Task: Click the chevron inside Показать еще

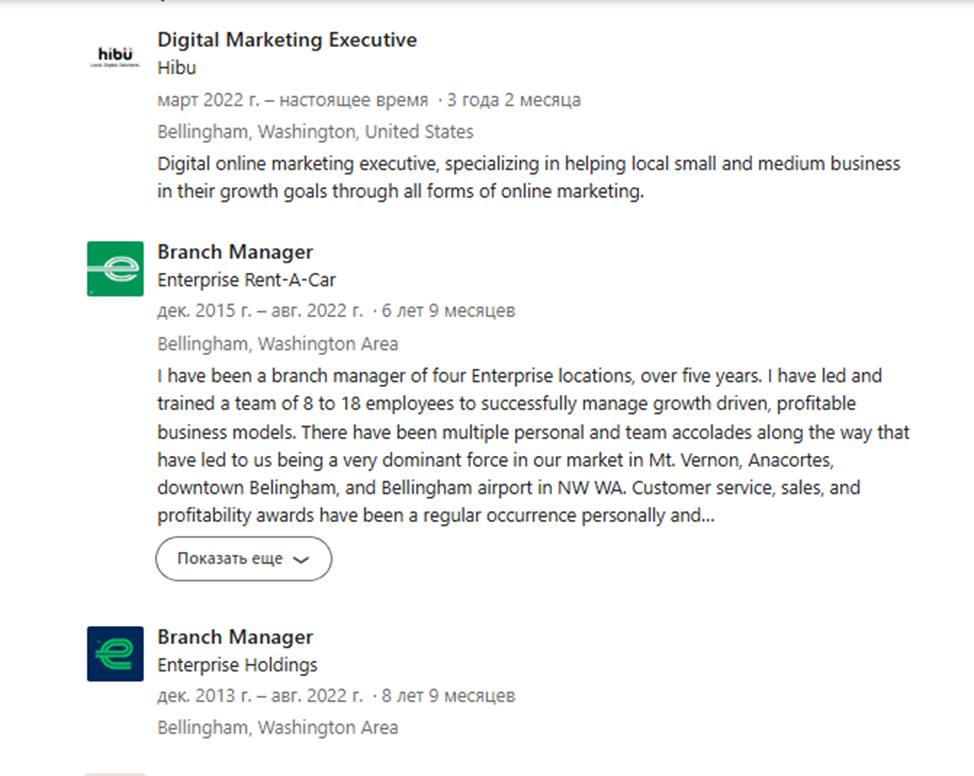Action: [301, 560]
